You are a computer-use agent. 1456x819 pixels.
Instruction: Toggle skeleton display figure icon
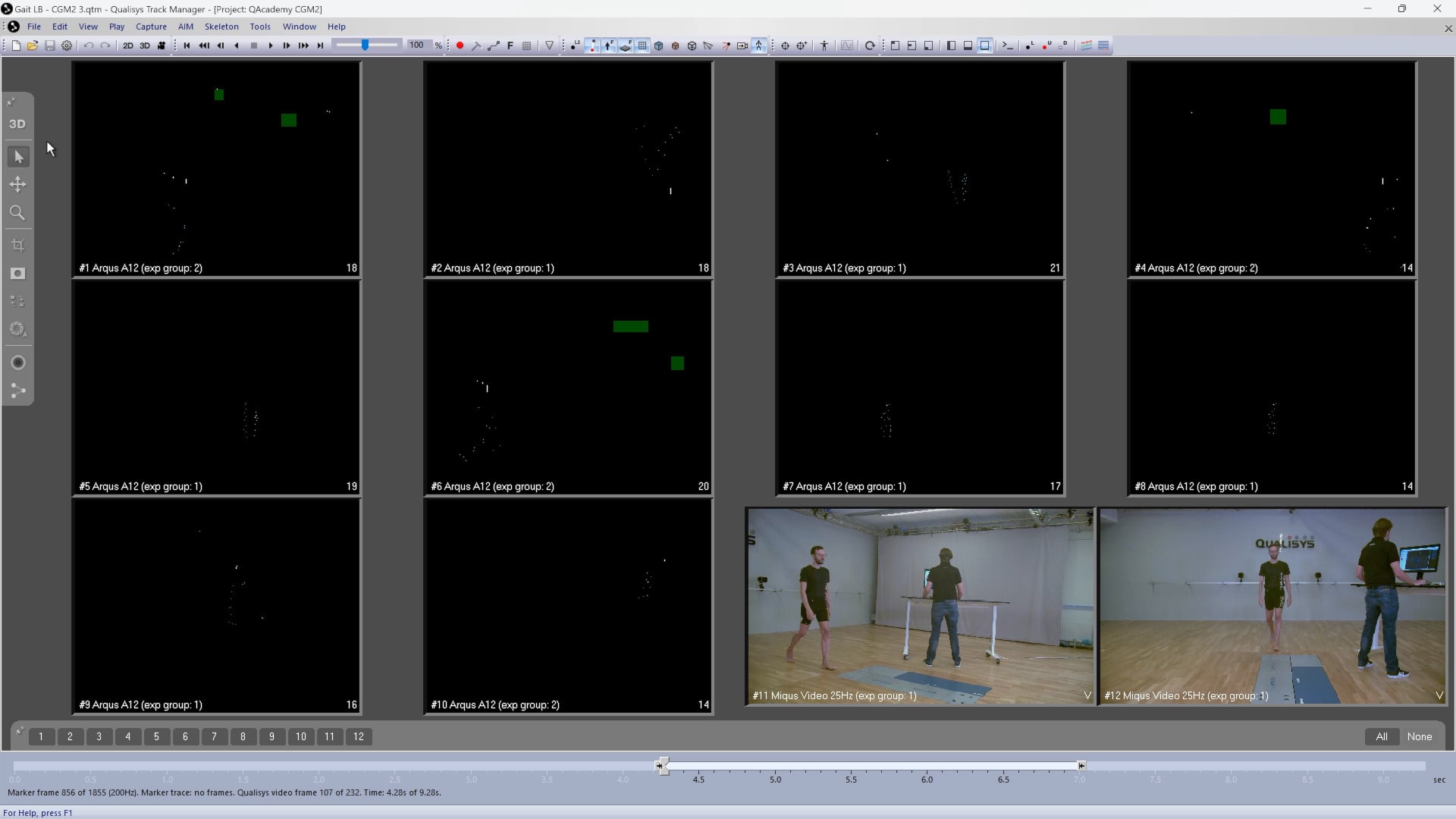759,45
